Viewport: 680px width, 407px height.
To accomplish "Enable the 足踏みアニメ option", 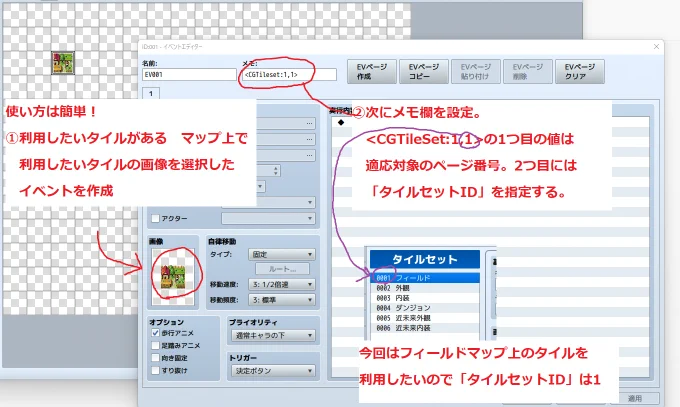I will pos(155,345).
